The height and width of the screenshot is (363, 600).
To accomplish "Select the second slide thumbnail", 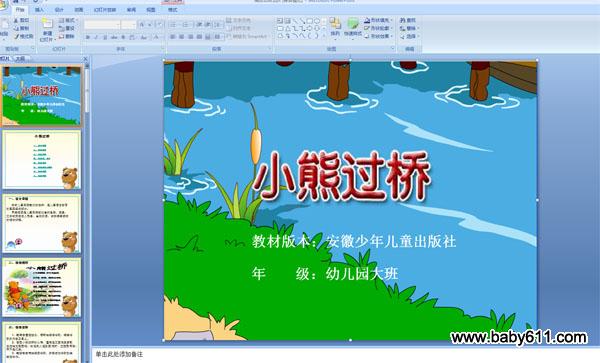I will [x=42, y=160].
